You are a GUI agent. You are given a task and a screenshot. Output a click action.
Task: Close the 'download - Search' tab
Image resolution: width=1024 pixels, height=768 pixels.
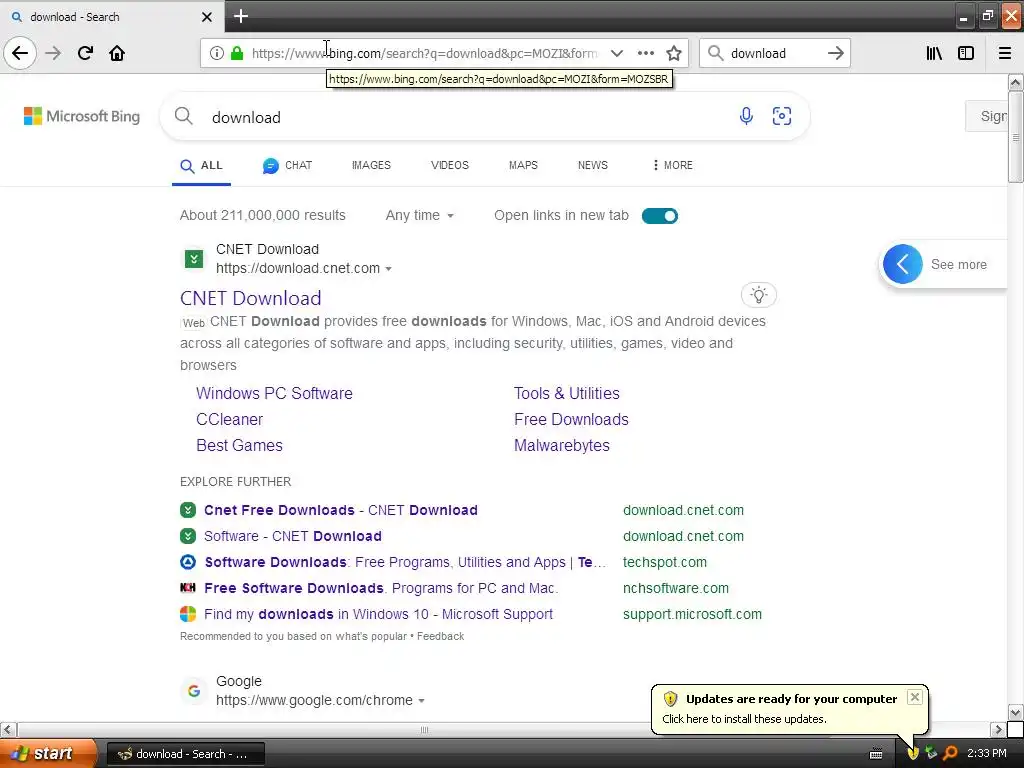click(206, 17)
